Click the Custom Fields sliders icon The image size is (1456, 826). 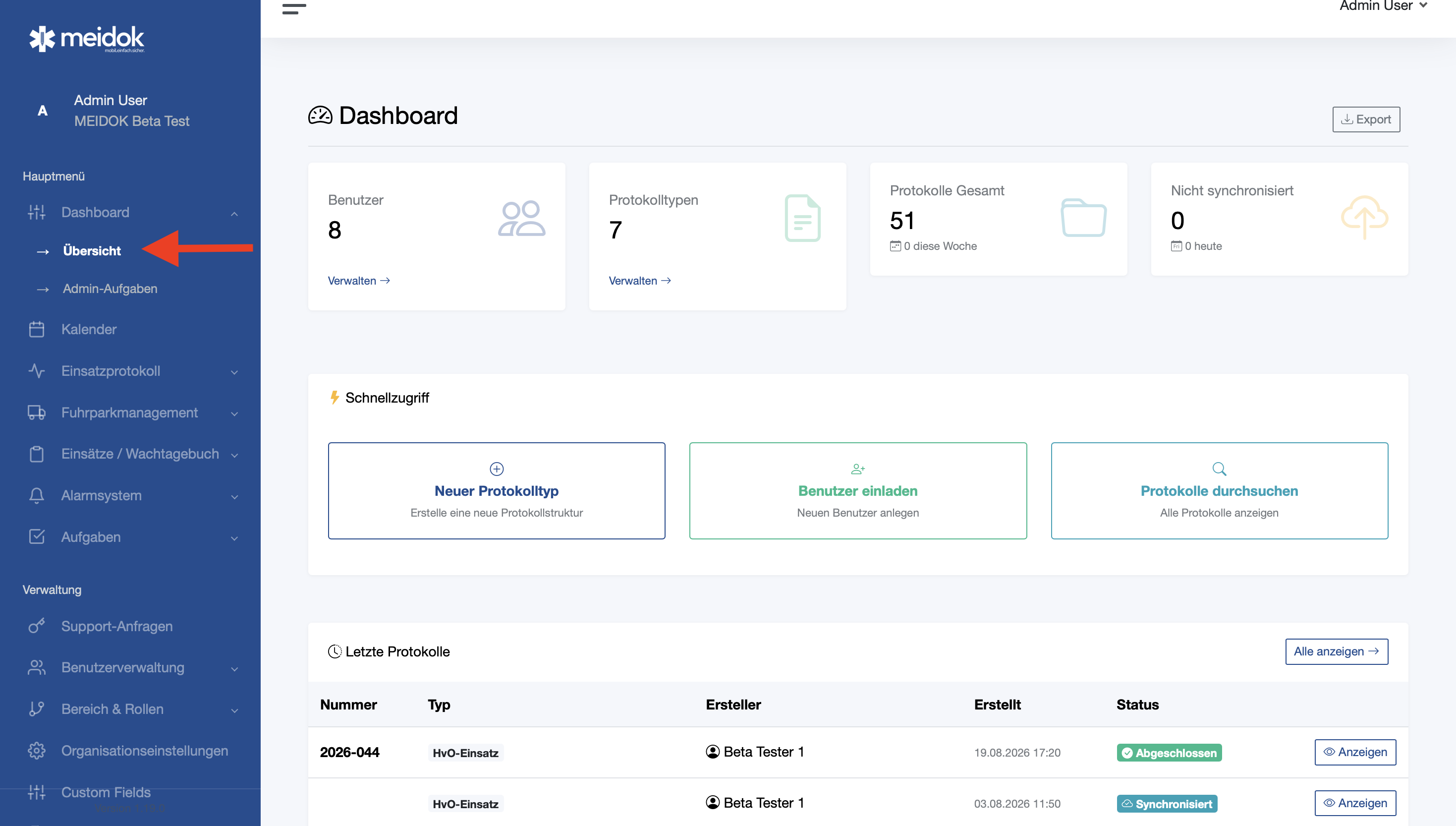click(37, 792)
